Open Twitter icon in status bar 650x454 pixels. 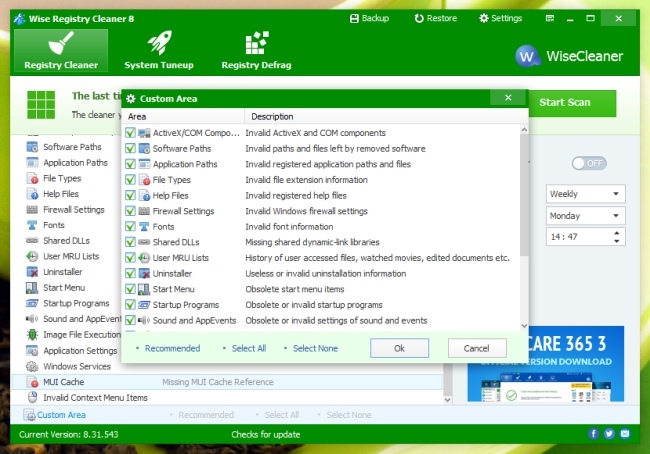(x=609, y=434)
